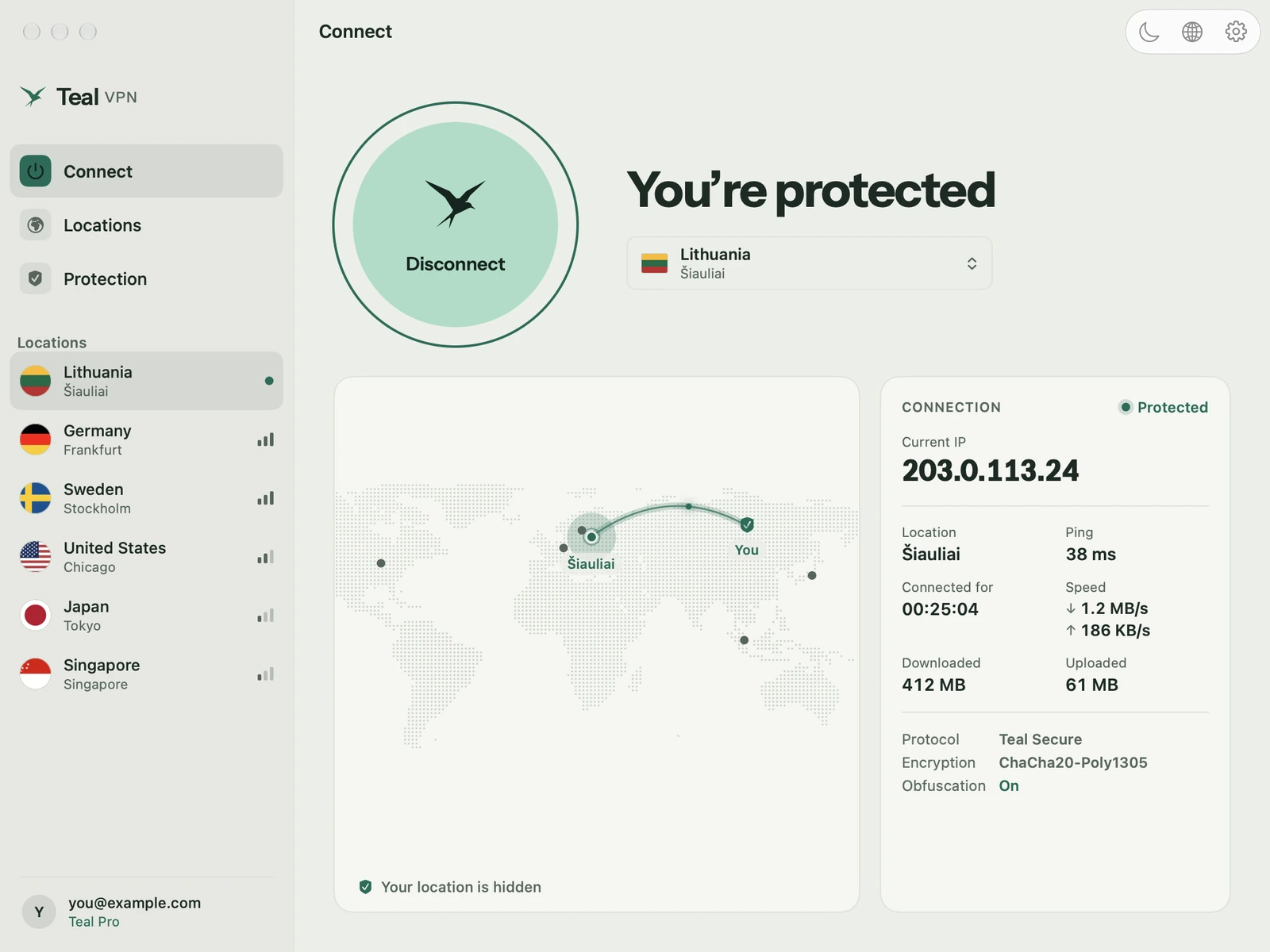Click the current IP 203.0.113.24
Screen dimensions: 1270x952
pyautogui.click(x=990, y=470)
